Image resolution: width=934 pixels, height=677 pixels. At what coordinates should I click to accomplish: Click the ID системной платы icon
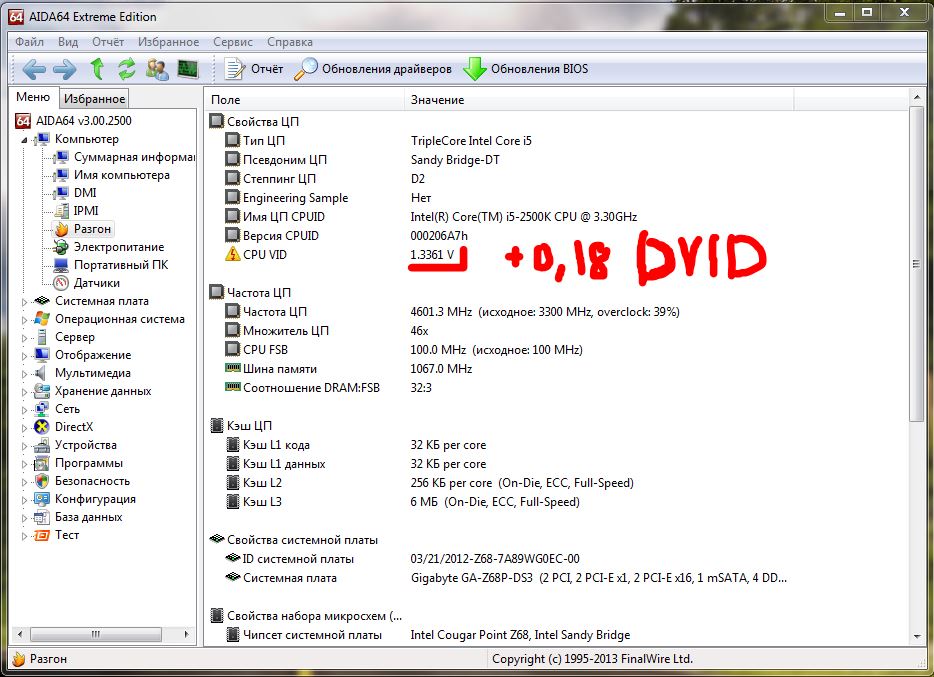click(232, 558)
